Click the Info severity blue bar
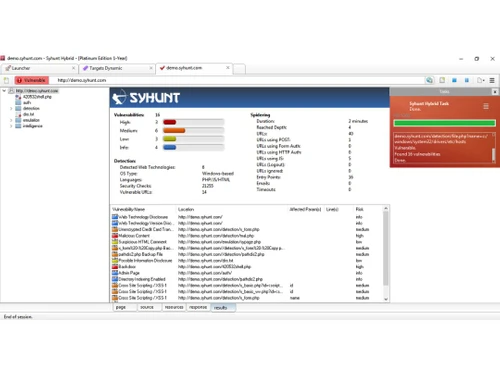The width and height of the screenshot is (500, 375). (170, 147)
